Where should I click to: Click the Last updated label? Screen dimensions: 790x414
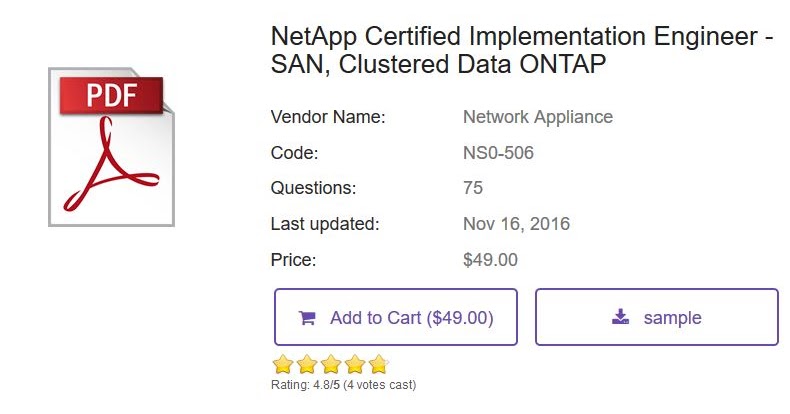point(325,224)
